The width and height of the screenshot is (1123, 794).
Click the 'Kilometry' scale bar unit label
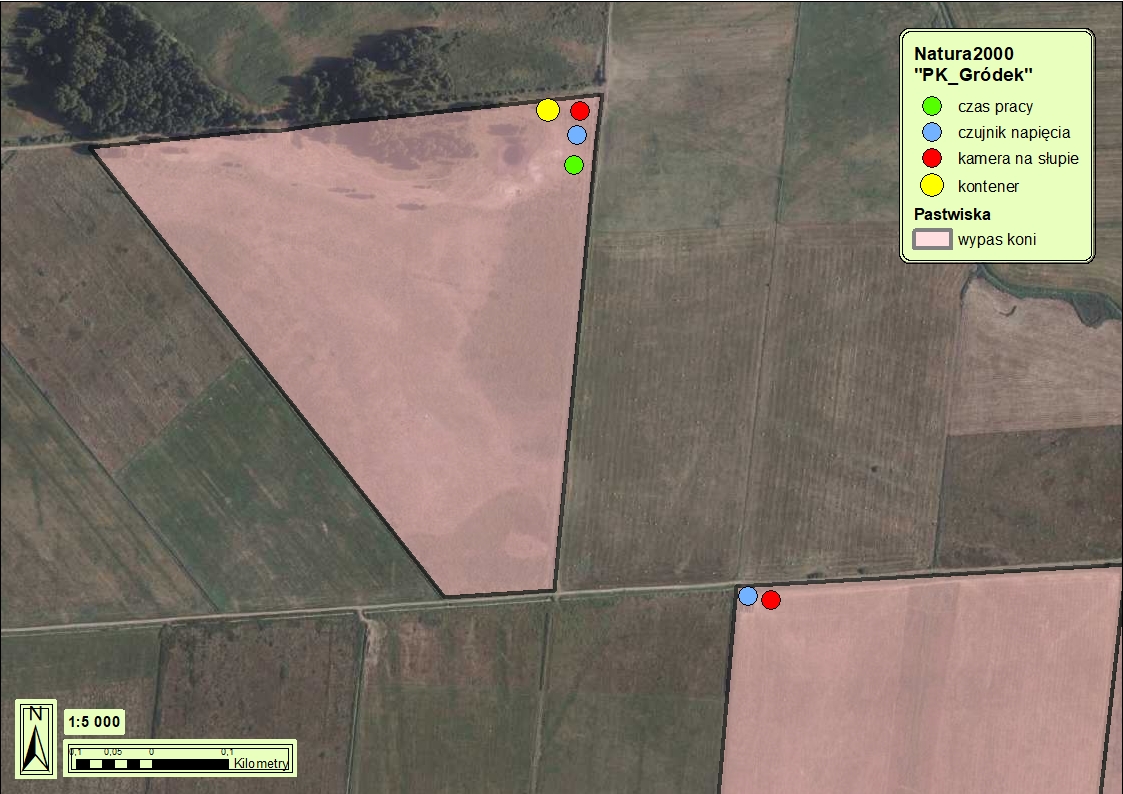(261, 764)
